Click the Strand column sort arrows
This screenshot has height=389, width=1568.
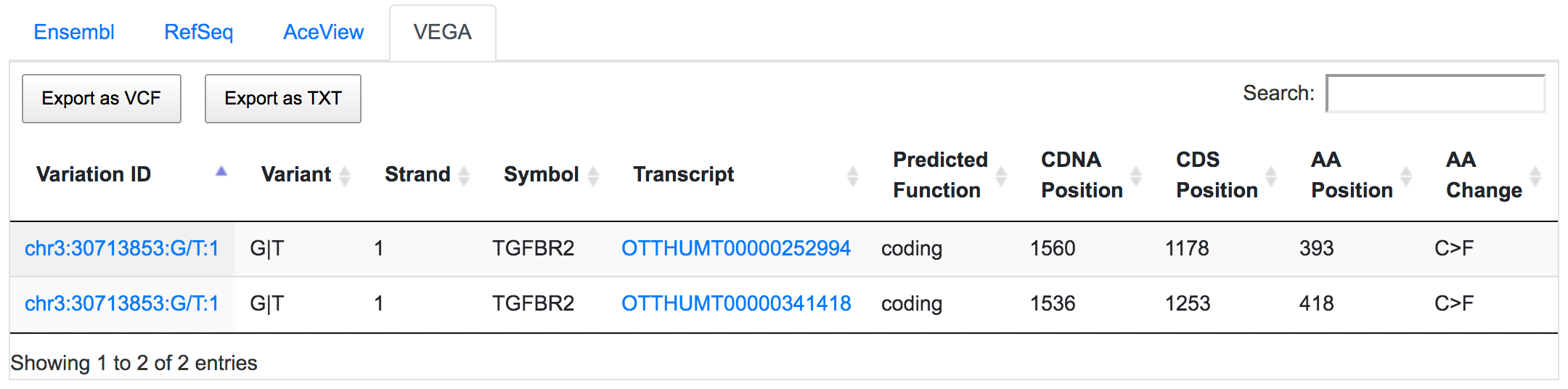click(x=464, y=176)
